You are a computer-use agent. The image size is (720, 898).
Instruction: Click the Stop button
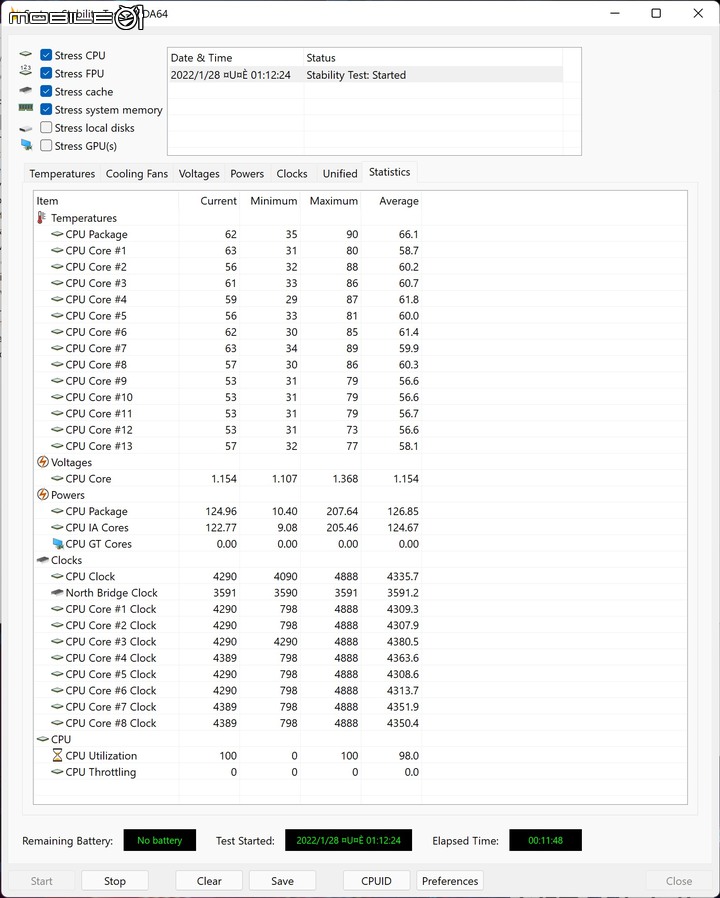(x=115, y=881)
